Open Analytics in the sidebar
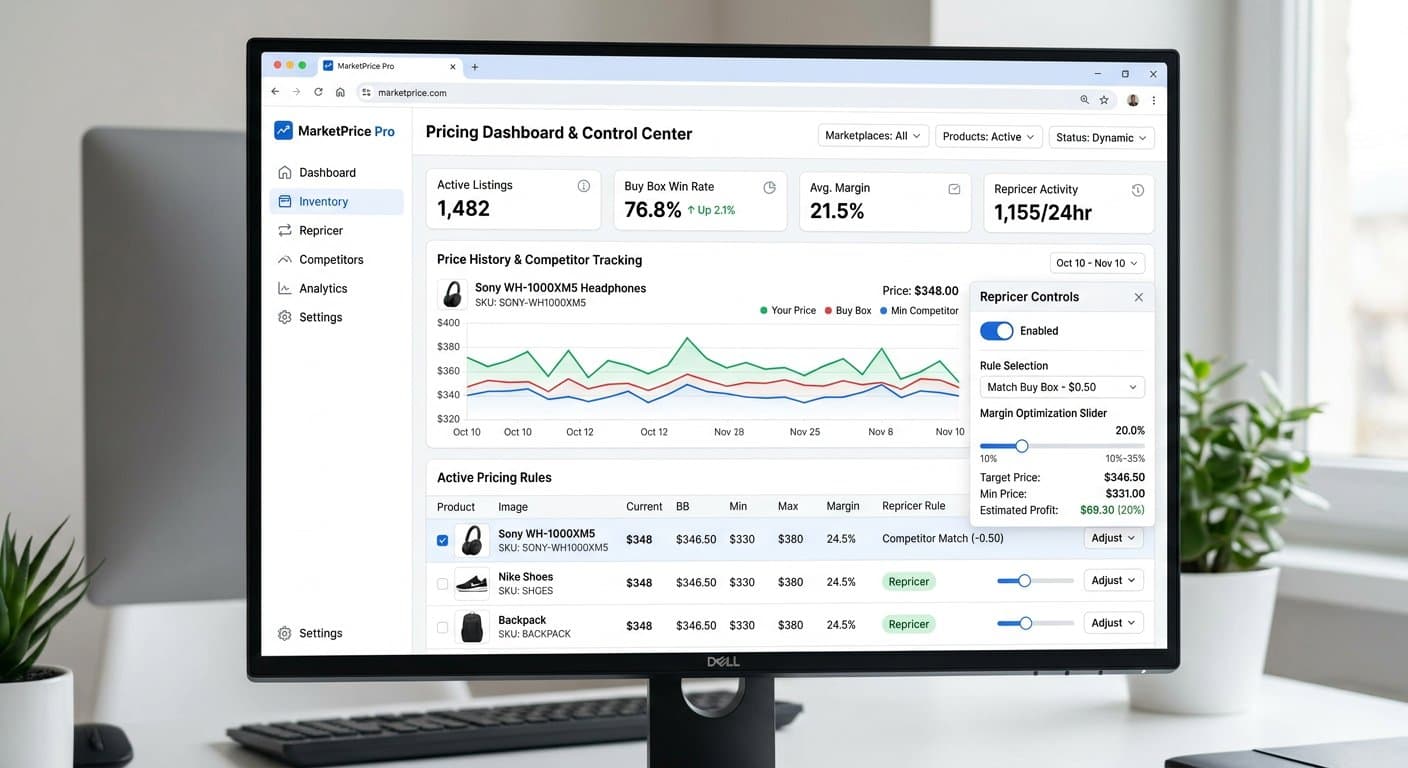The image size is (1408, 768). (x=323, y=288)
